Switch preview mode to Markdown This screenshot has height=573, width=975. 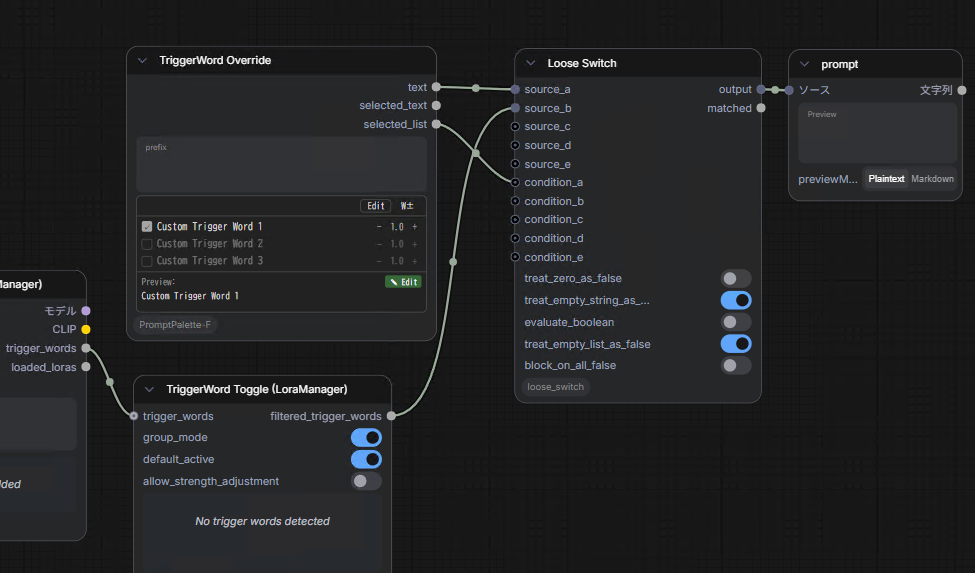(x=932, y=179)
